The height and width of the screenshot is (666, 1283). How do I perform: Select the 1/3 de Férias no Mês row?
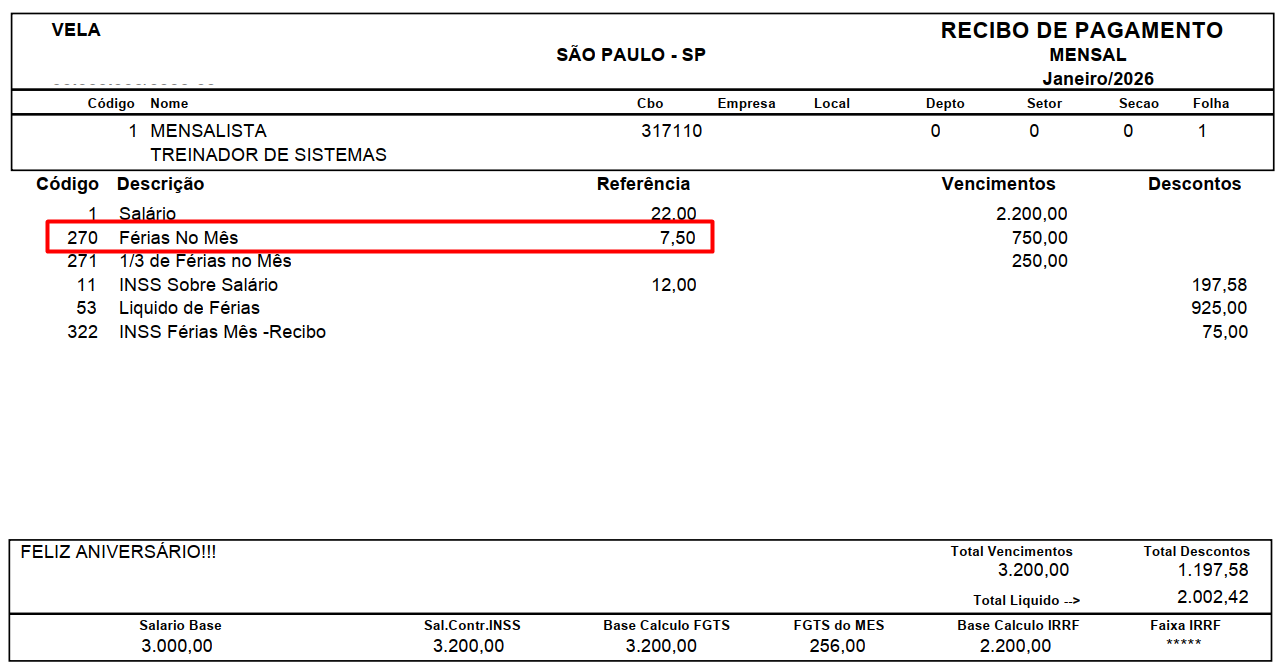(205, 261)
